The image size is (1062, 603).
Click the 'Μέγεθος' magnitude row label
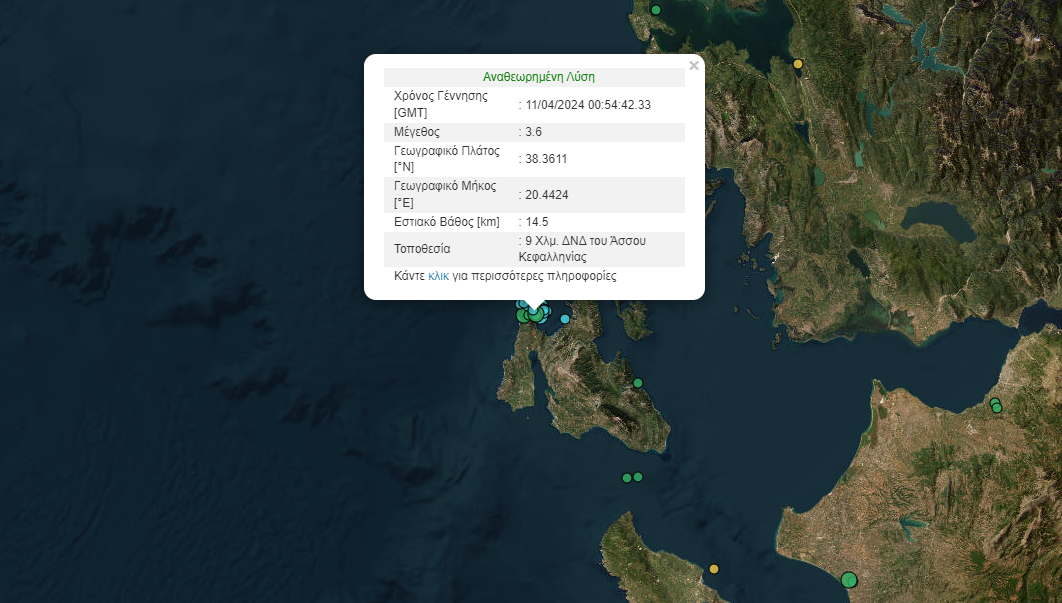click(x=417, y=132)
